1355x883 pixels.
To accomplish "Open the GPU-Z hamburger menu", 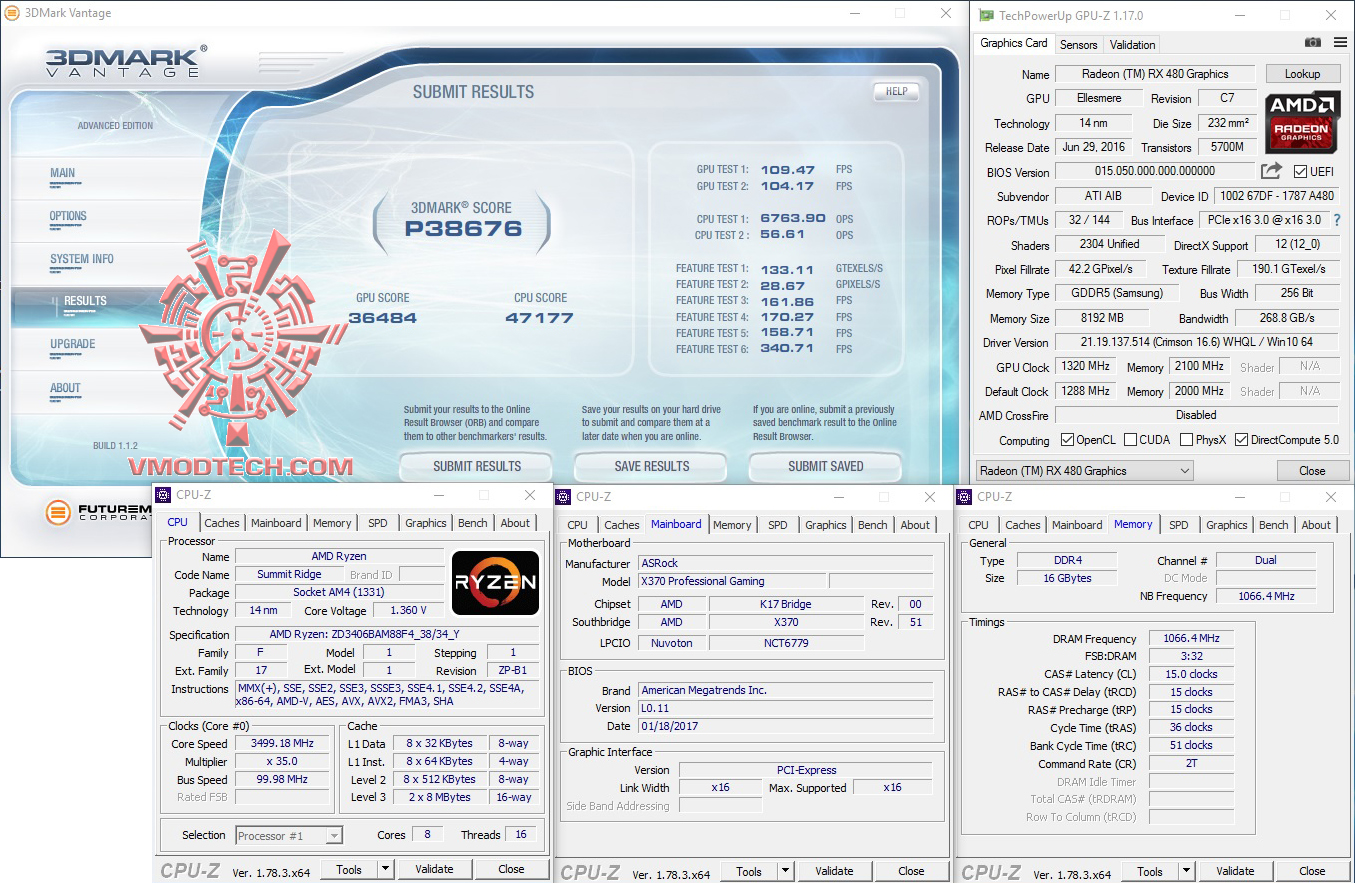I will (1341, 42).
